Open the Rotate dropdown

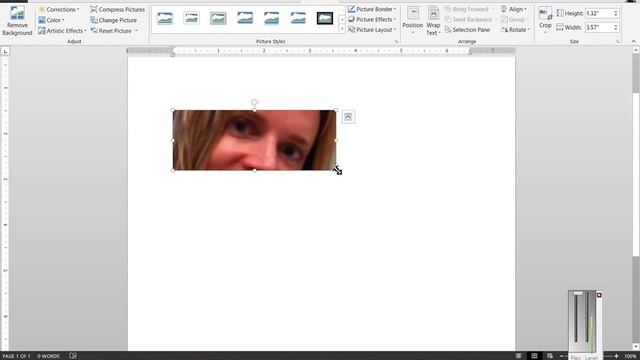click(515, 30)
